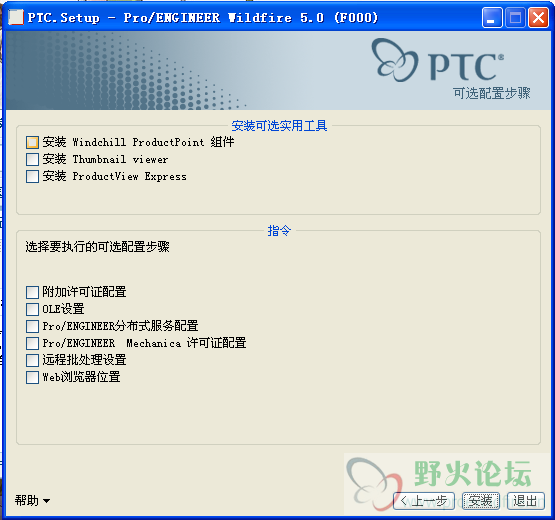
Task: Exit setup with the 退出 button
Action: [526, 501]
